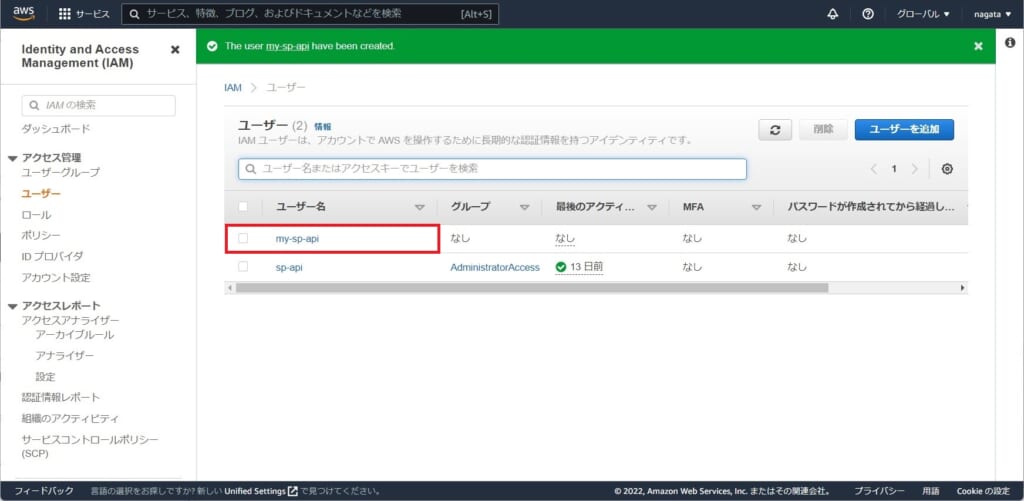Click the ユーザーを追加 button

pos(904,129)
